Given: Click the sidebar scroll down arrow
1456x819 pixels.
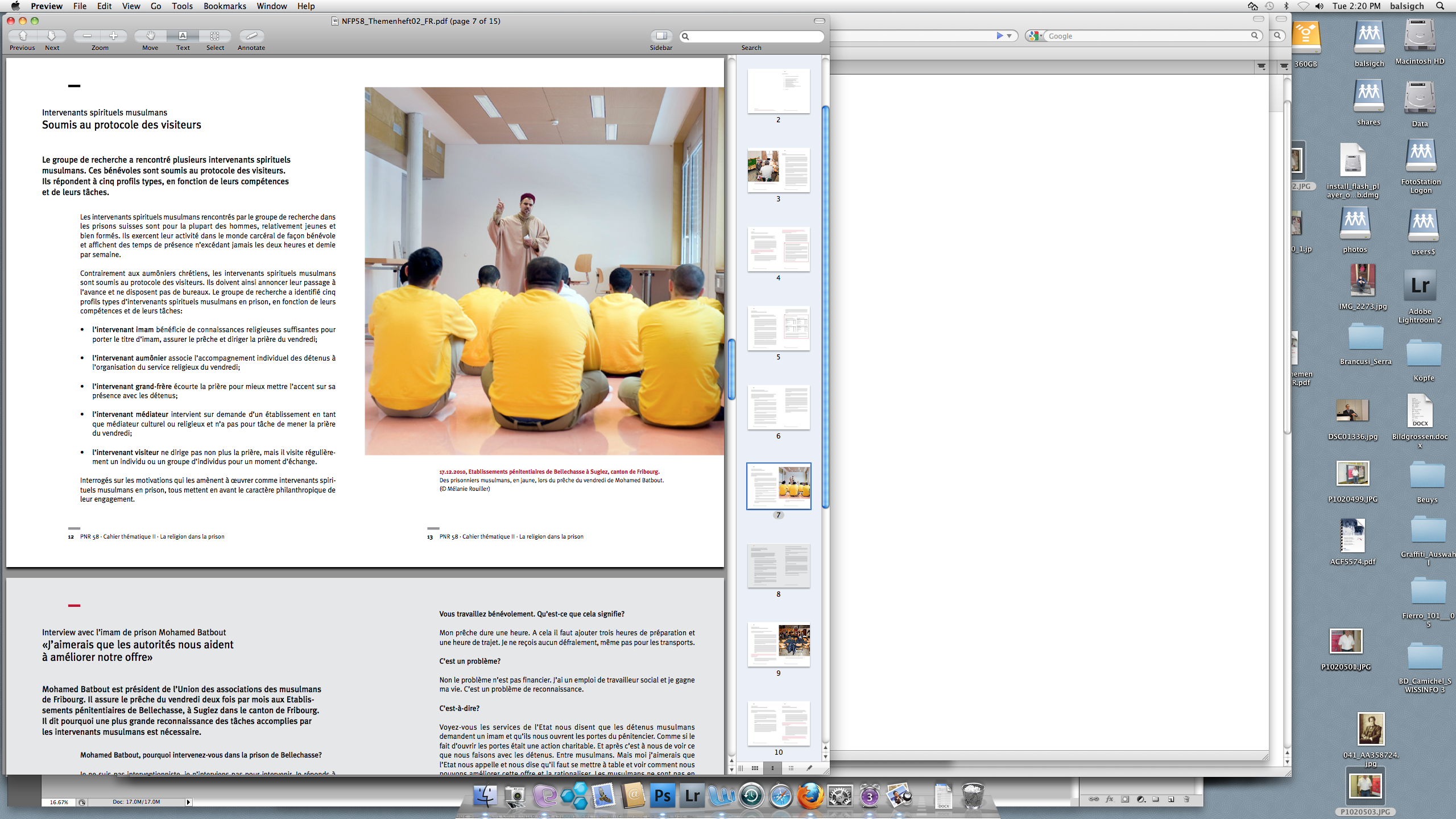Looking at the screenshot, I should pos(825,757).
